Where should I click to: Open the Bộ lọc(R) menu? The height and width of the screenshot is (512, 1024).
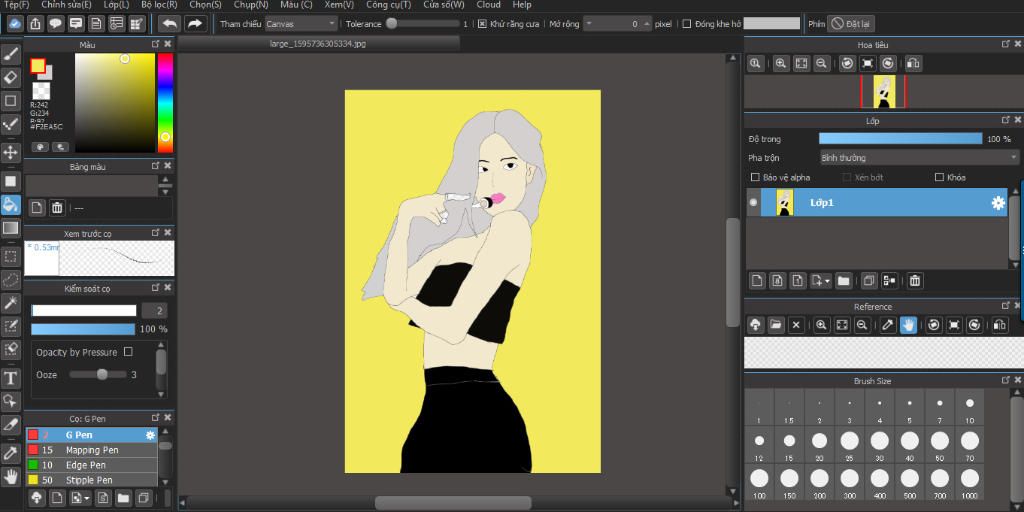coord(159,5)
